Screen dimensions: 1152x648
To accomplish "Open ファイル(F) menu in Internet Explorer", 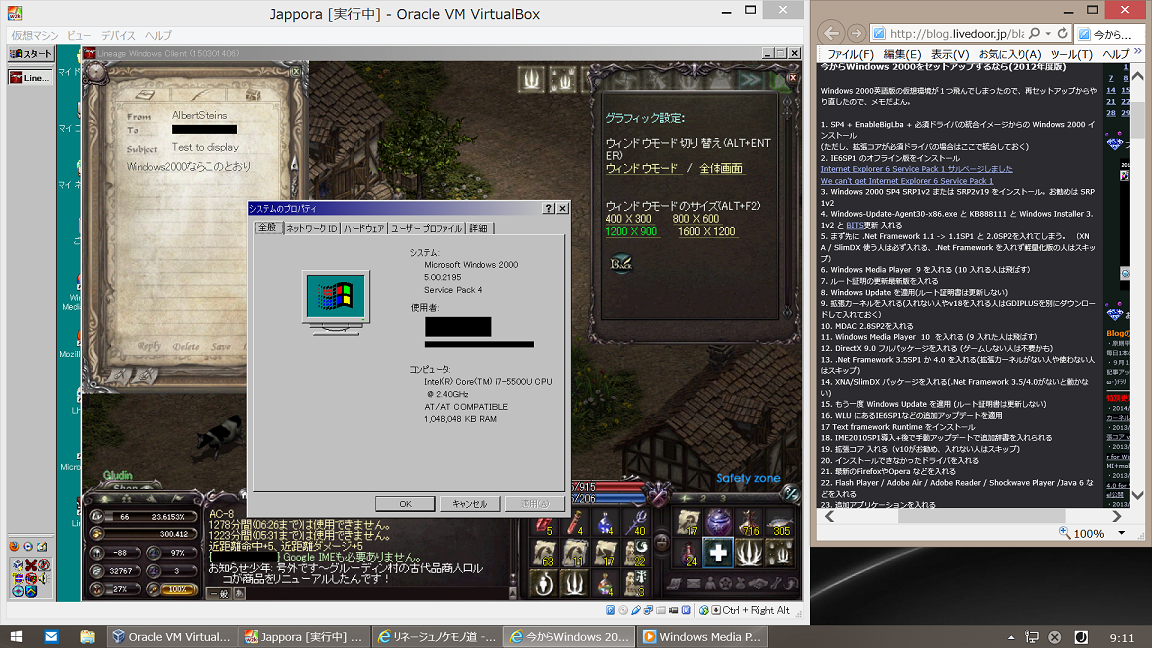I will pyautogui.click(x=850, y=54).
